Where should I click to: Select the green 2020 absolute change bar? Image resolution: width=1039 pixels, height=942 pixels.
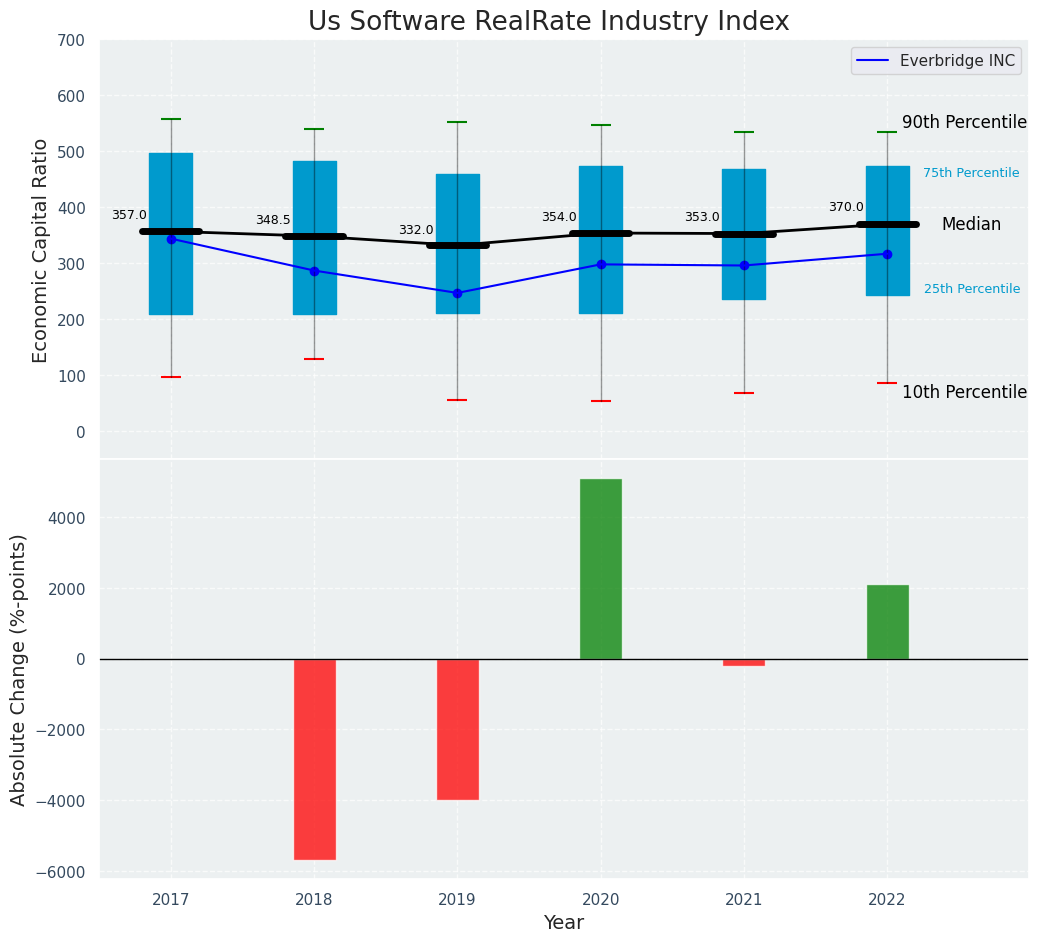600,568
